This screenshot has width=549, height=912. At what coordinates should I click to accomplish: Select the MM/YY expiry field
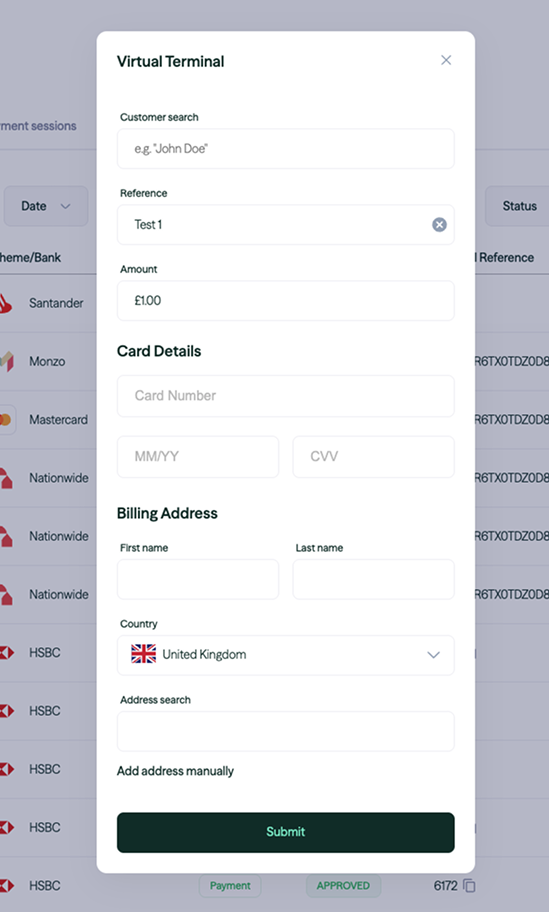[x=198, y=457]
